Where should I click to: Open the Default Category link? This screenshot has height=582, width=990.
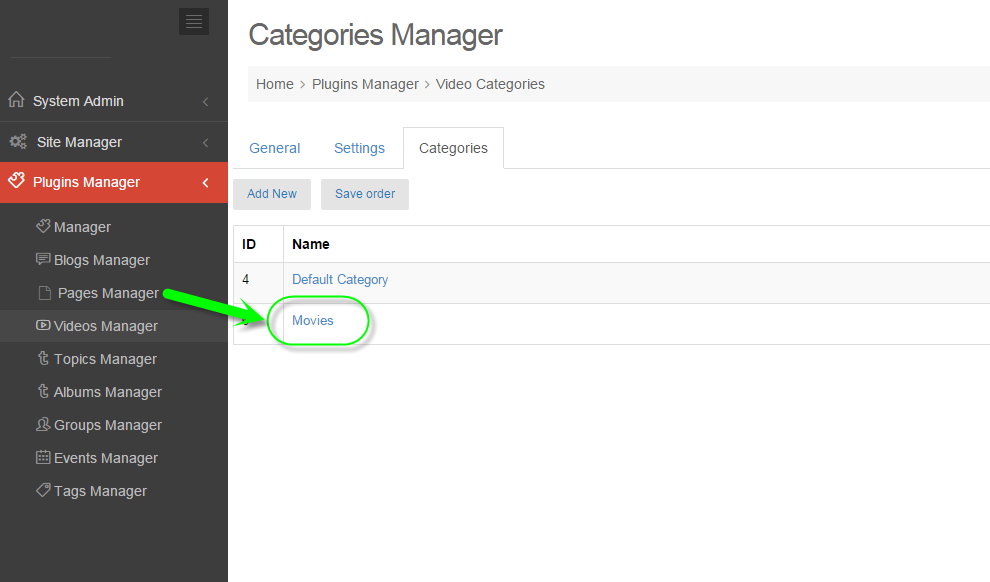coord(340,280)
